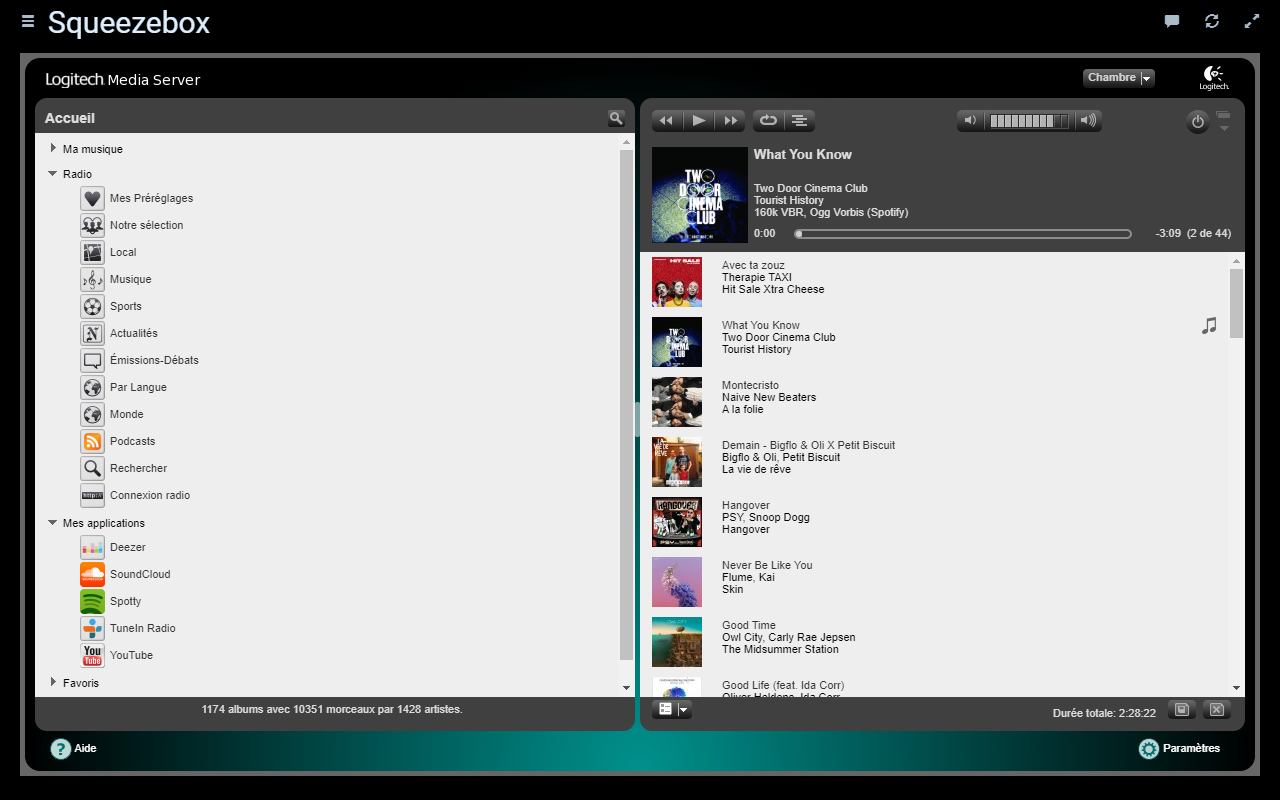The width and height of the screenshot is (1280, 800).
Task: Raise volume with the loud speaker button
Action: 1088,121
